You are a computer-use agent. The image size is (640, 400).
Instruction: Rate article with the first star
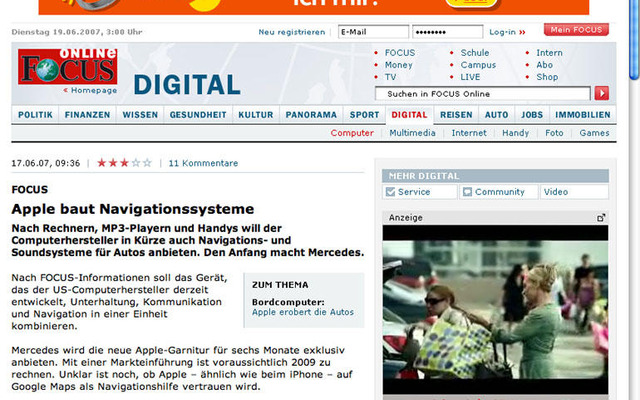[x=102, y=163]
